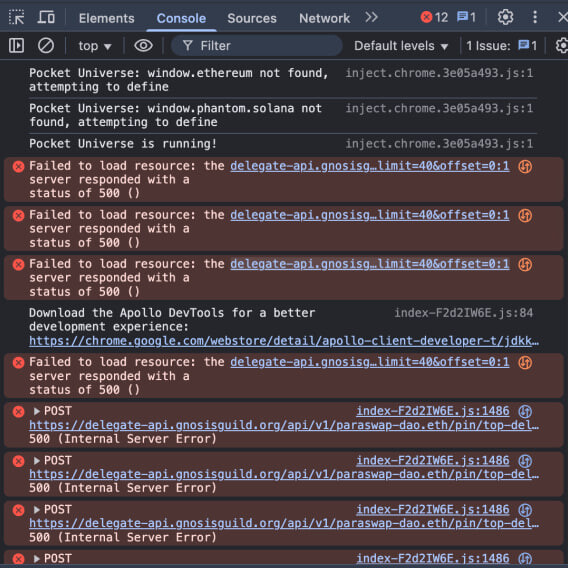Click the first '500 (Internal Server Error)' text
This screenshot has height=568, width=568.
point(123,439)
